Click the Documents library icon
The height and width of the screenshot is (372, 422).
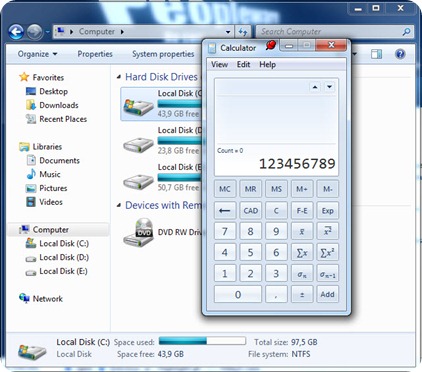click(x=31, y=160)
